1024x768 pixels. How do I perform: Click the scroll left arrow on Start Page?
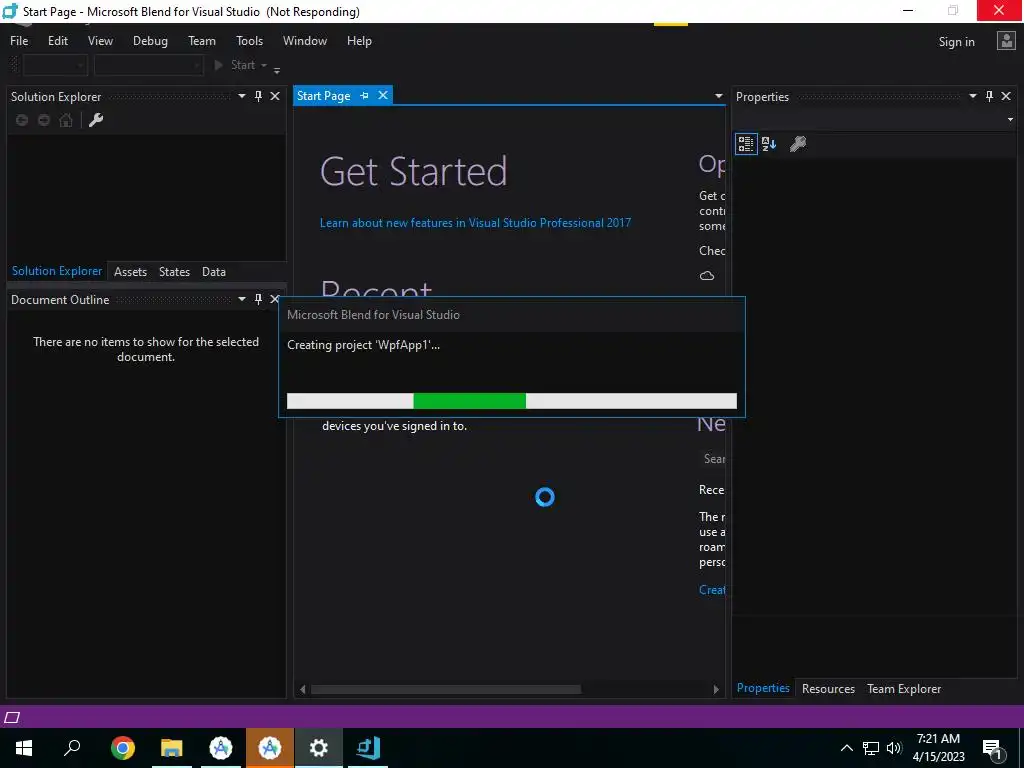coord(302,689)
